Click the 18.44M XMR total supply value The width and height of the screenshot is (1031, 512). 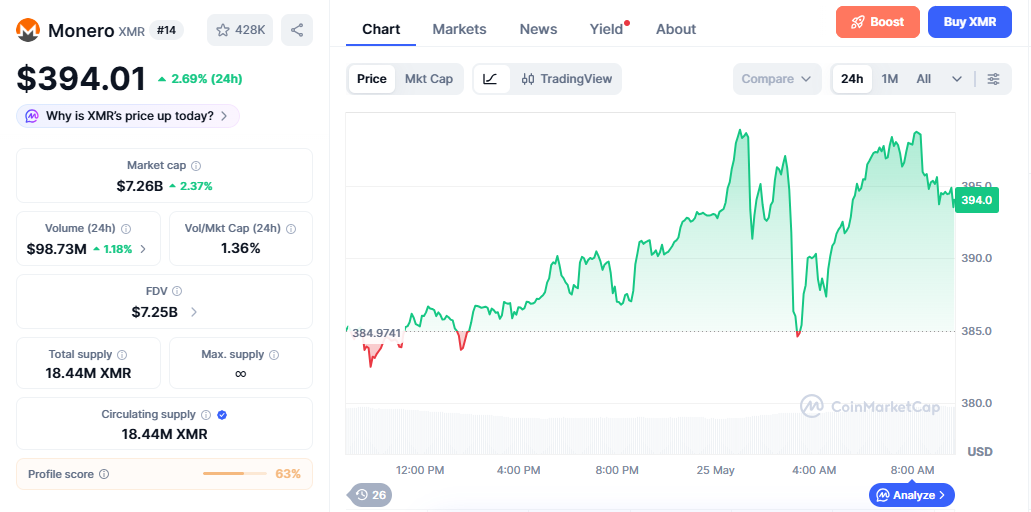[88, 374]
